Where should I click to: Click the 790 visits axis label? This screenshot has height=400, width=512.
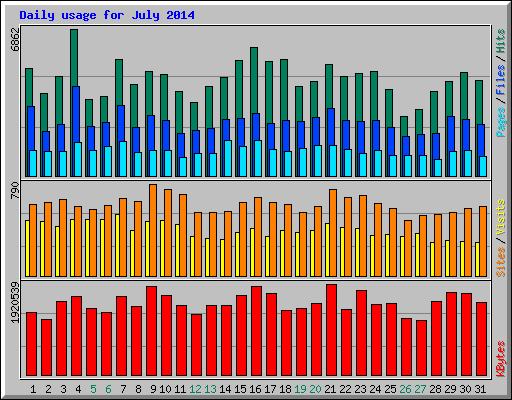click(x=15, y=191)
